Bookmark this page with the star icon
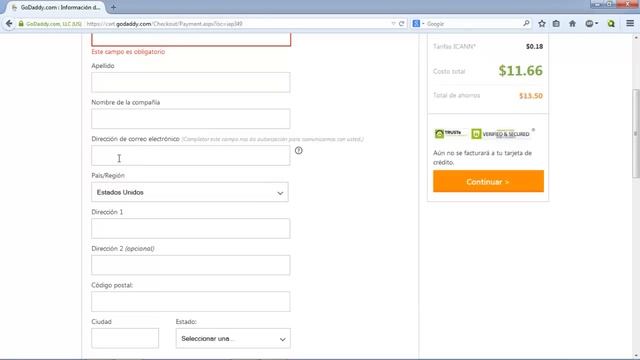The image size is (640, 360). pos(542,24)
